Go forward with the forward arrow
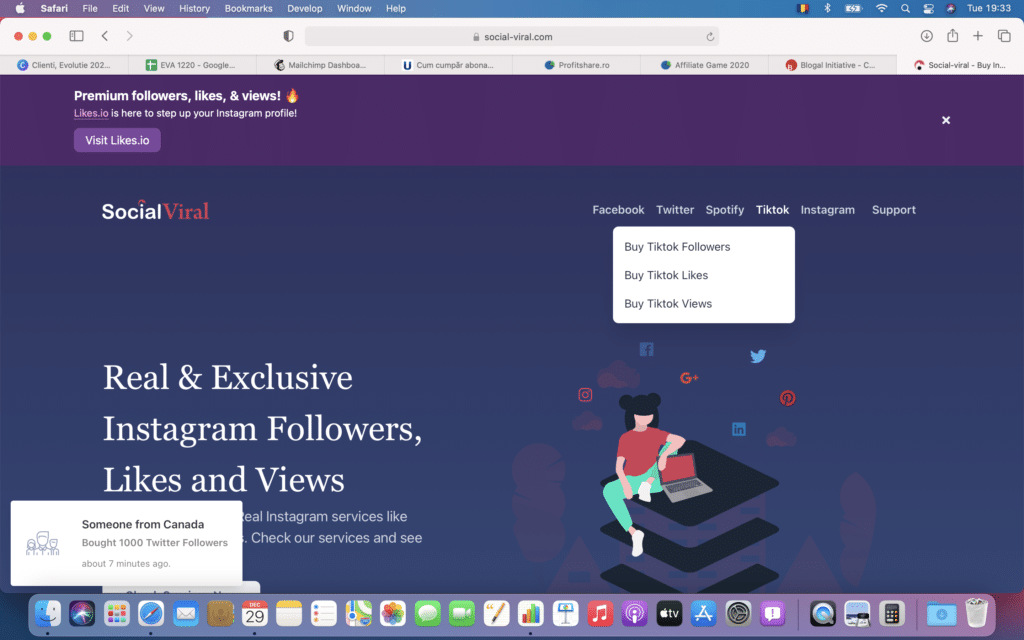Image resolution: width=1024 pixels, height=640 pixels. click(129, 36)
